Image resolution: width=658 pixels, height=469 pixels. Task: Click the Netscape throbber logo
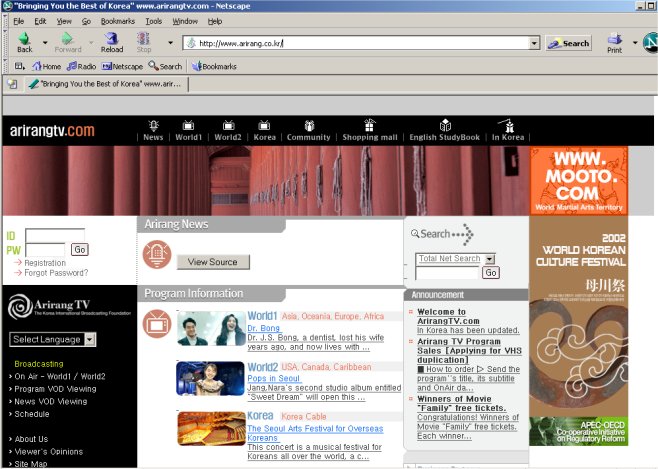(650, 43)
